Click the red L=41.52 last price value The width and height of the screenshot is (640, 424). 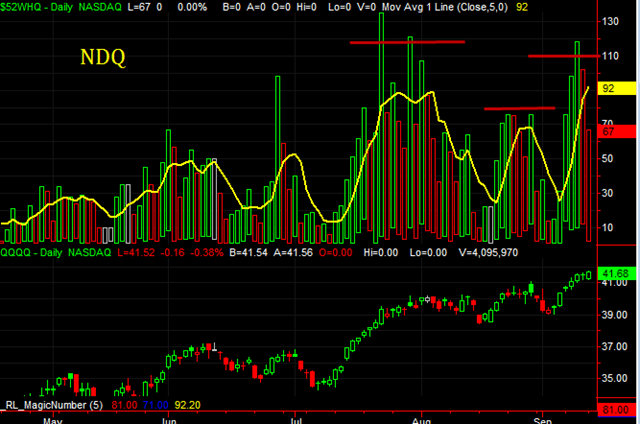136,253
